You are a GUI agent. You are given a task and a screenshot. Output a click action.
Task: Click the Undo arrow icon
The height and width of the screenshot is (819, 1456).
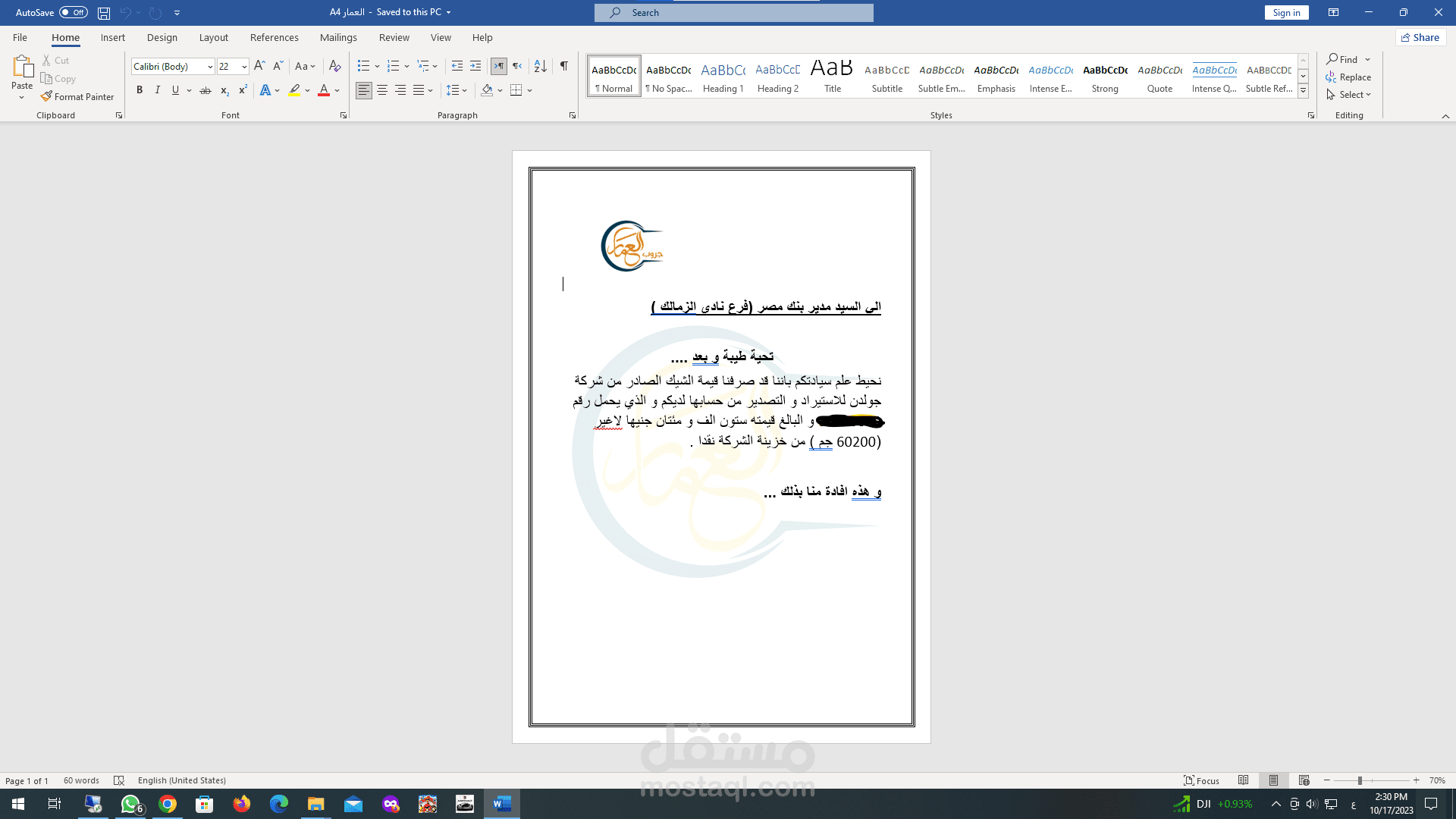(x=126, y=13)
